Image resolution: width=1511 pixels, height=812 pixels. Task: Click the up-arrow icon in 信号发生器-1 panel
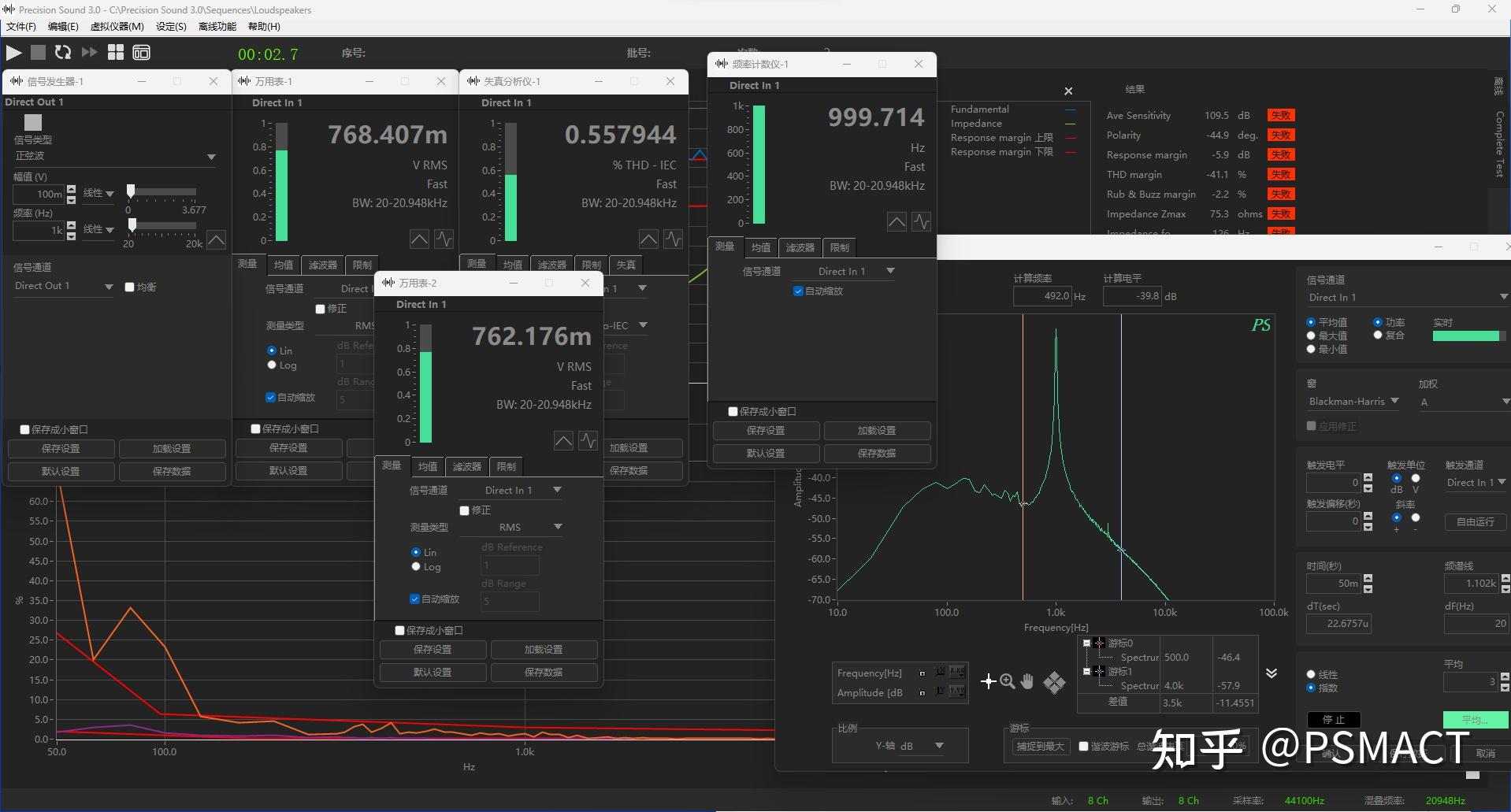coord(216,239)
